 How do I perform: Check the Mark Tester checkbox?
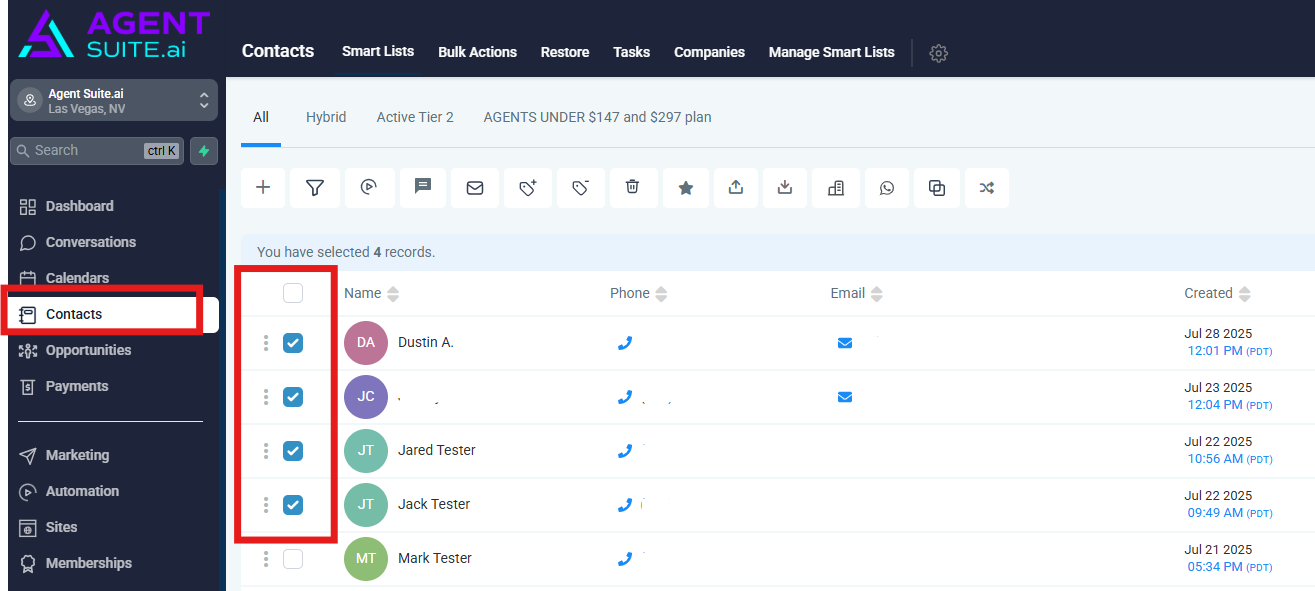tap(293, 559)
